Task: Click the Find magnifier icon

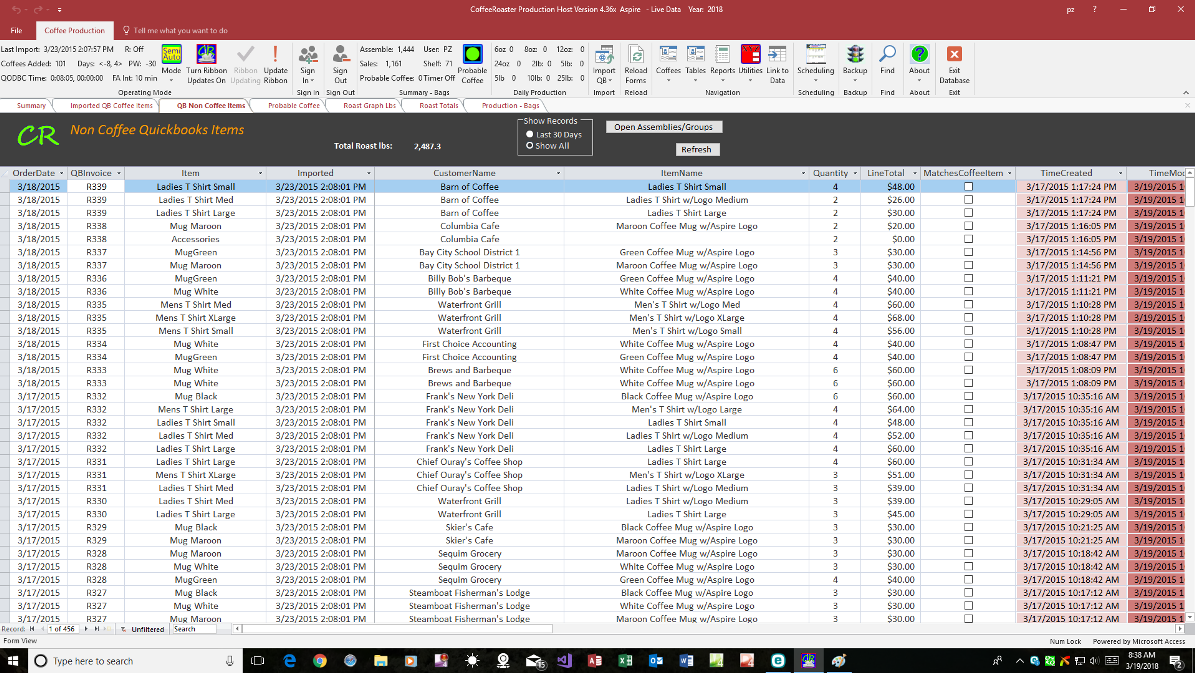Action: click(887, 55)
